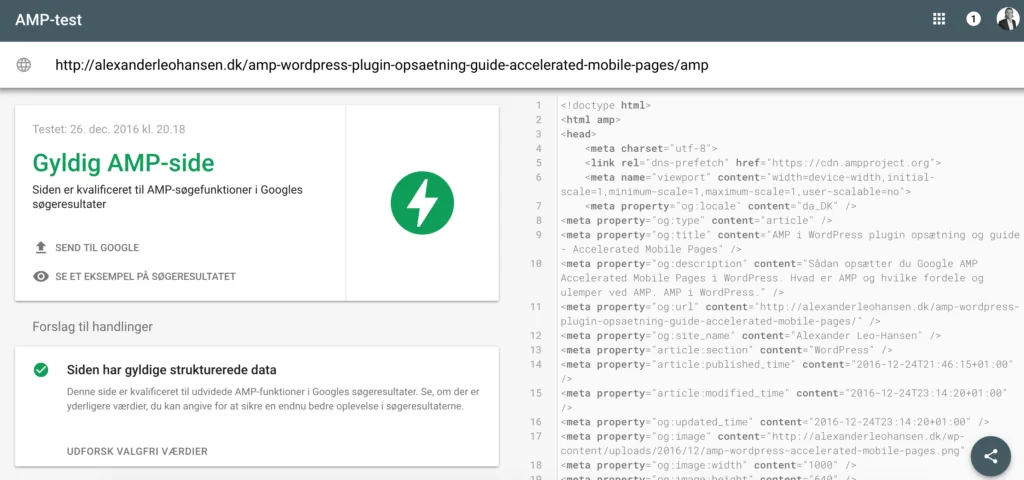This screenshot has height=480, width=1024.
Task: Click the og:url meta line
Action: click(x=790, y=314)
